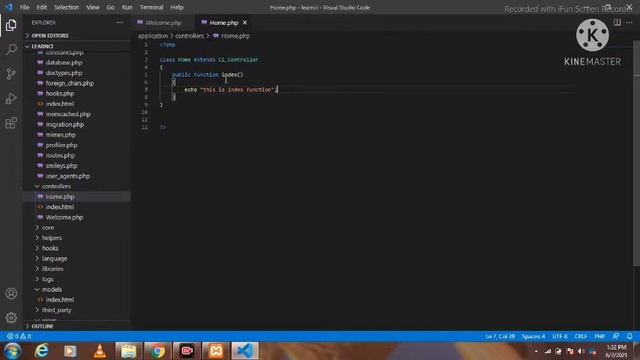Viewport: 640px width, 360px height.
Task: Open the Help menu
Action: pyautogui.click(x=177, y=7)
